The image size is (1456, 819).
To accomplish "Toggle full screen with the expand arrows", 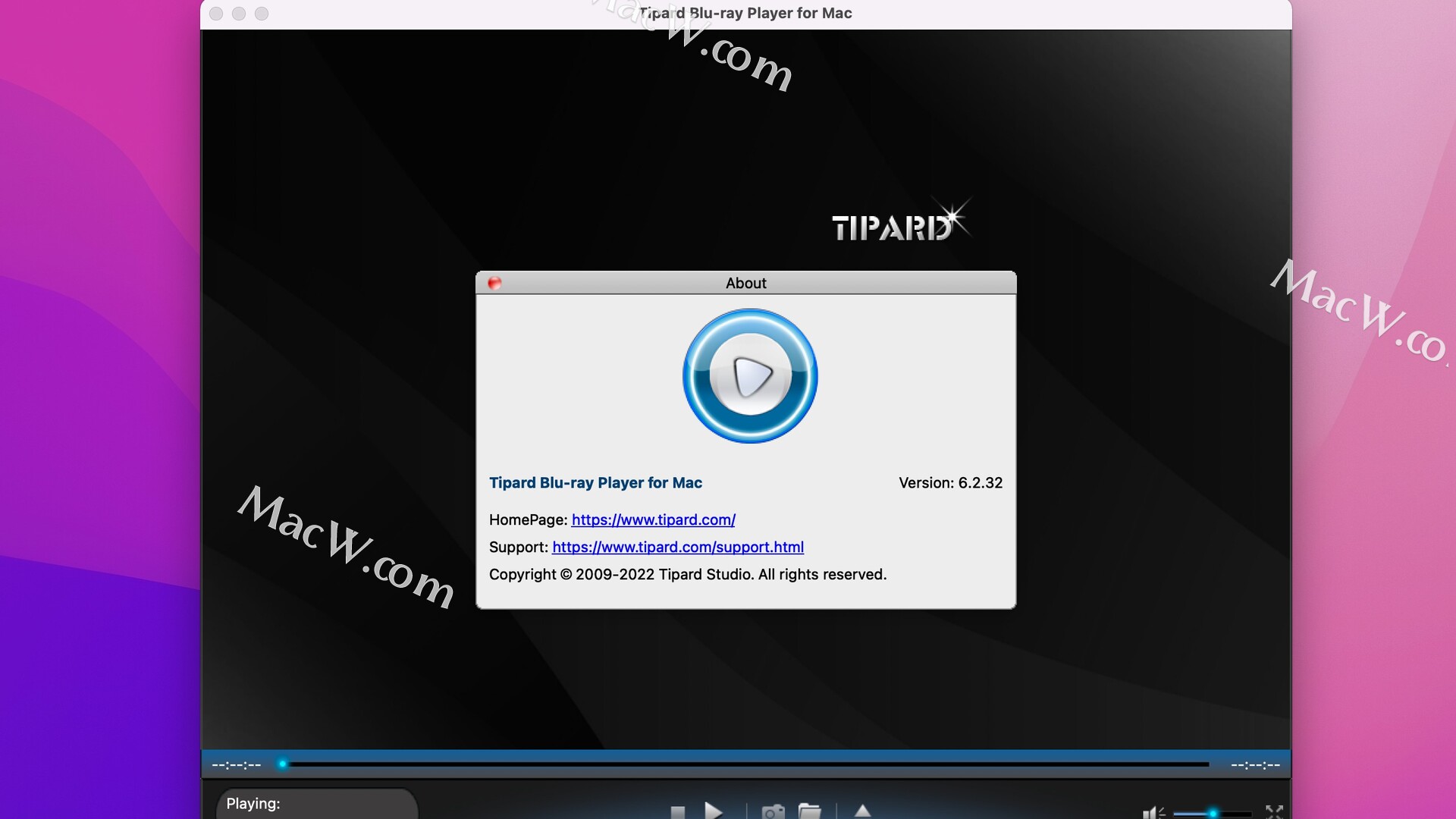I will [x=1274, y=813].
